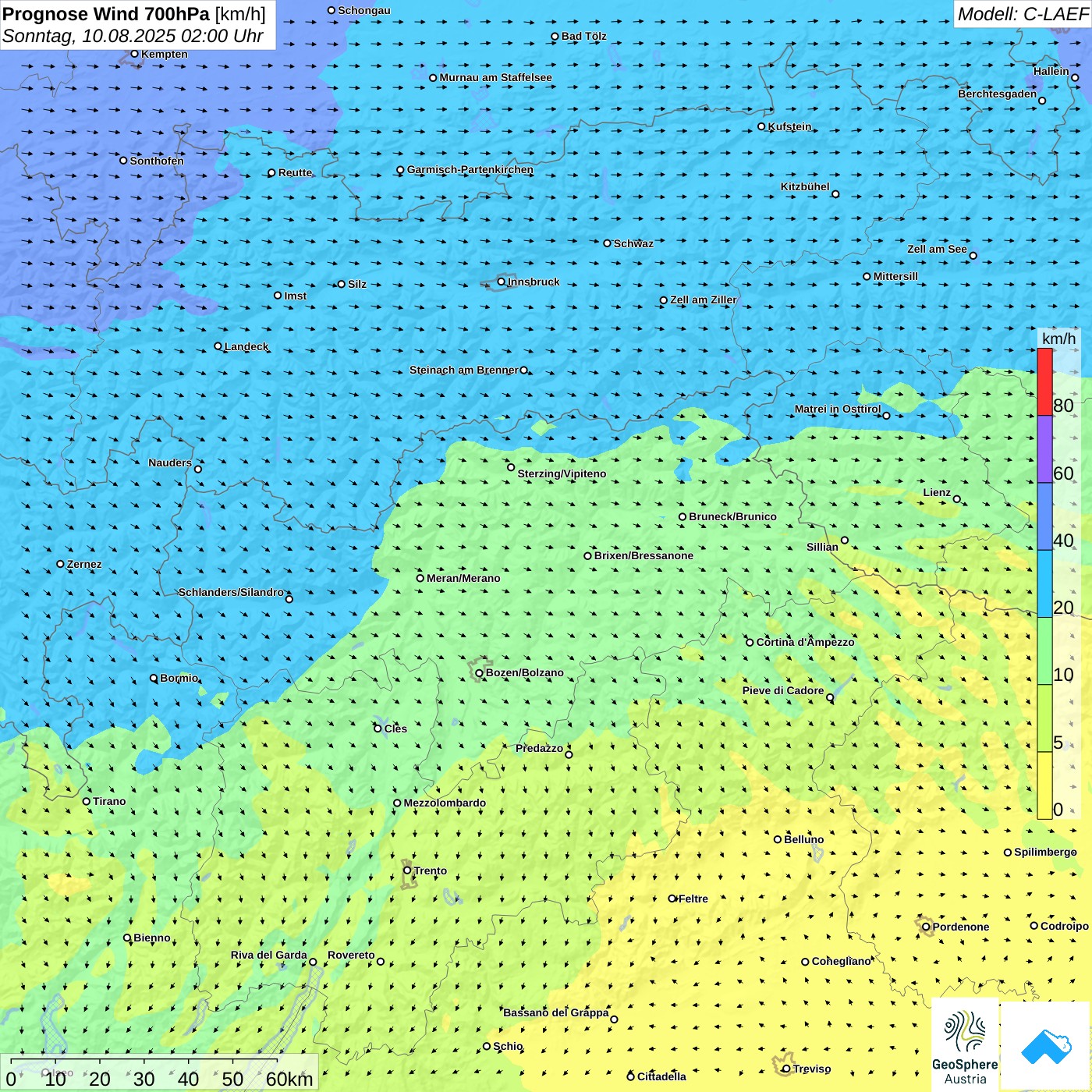Screen dimensions: 1092x1092
Task: Click the 'Sonthofen' city label
Action: coord(158,161)
